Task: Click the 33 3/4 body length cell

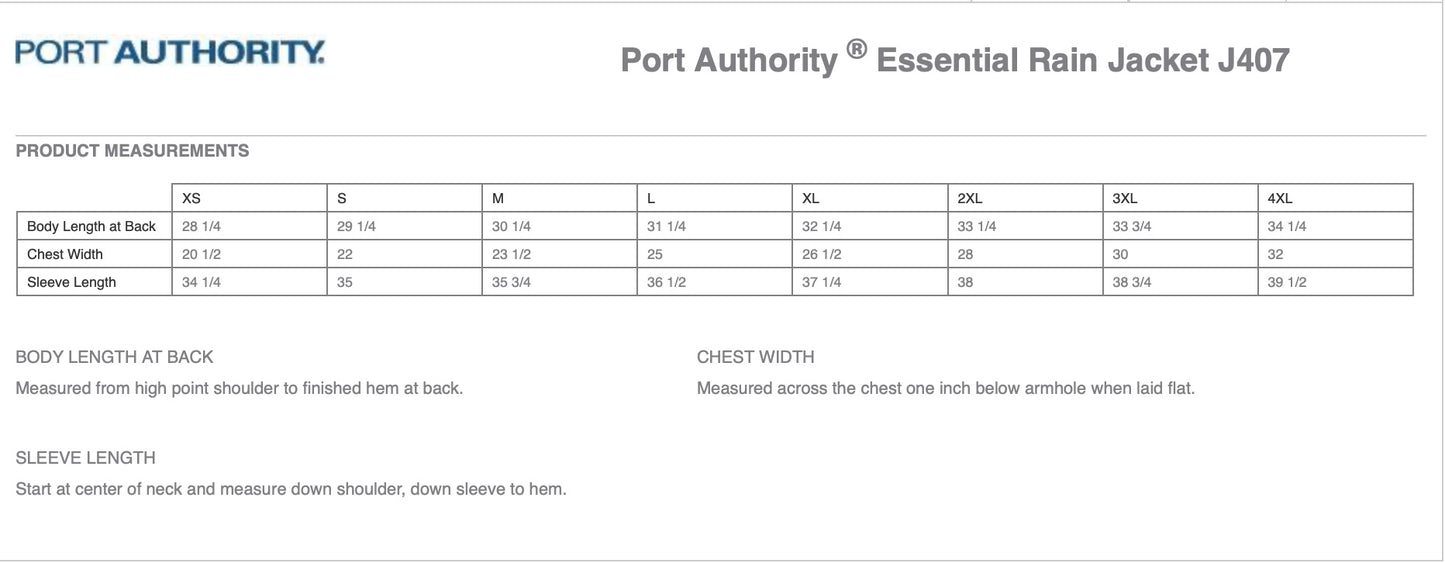Action: (1132, 226)
